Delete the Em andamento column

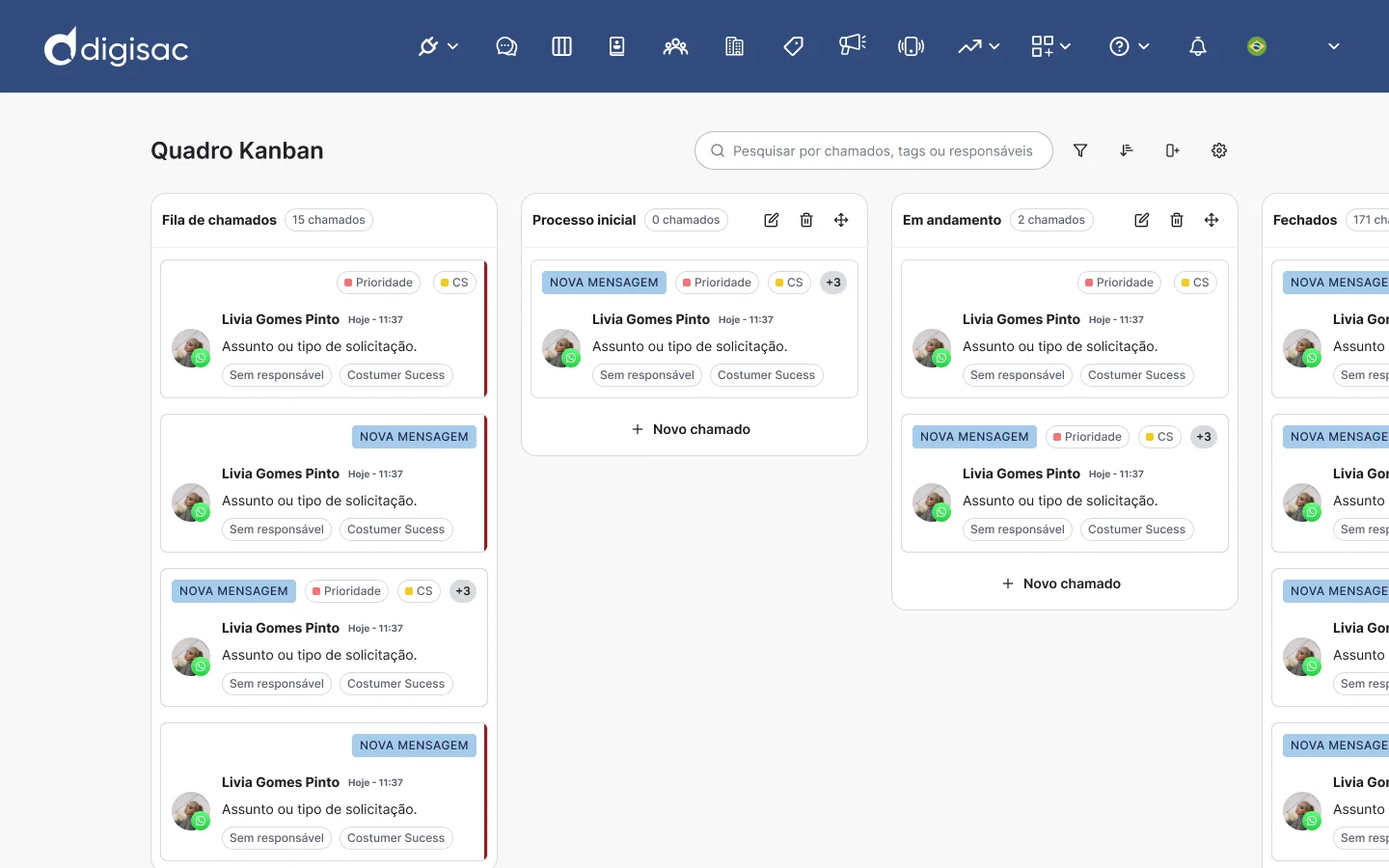(x=1177, y=220)
